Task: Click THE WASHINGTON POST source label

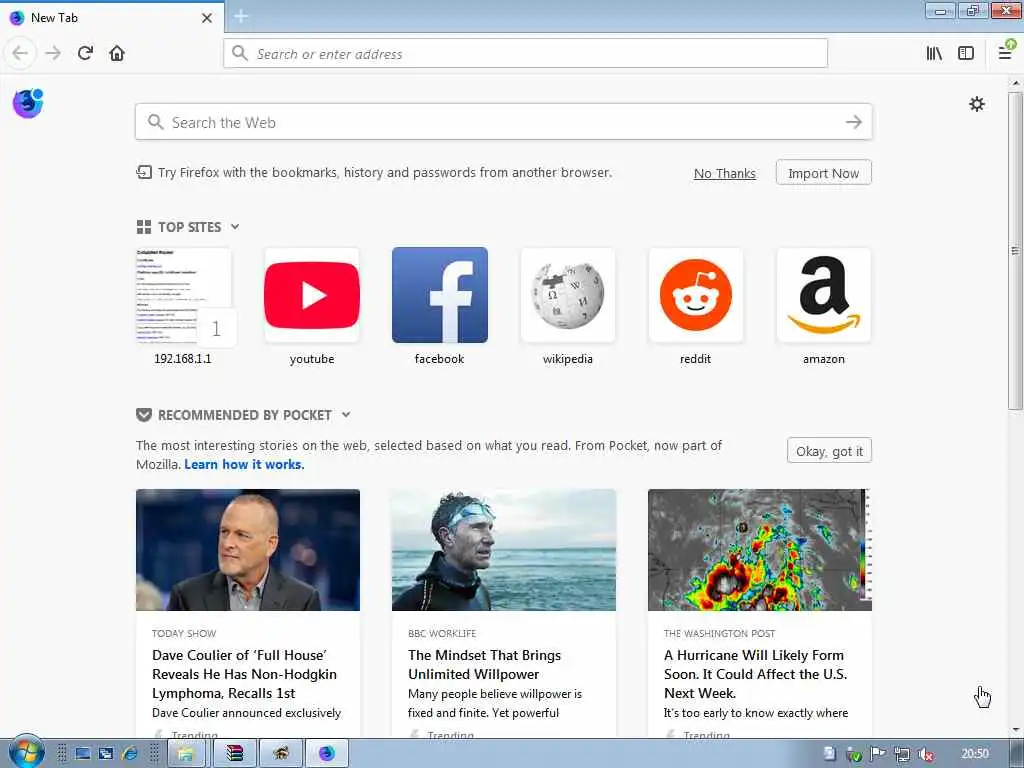Action: click(x=719, y=633)
